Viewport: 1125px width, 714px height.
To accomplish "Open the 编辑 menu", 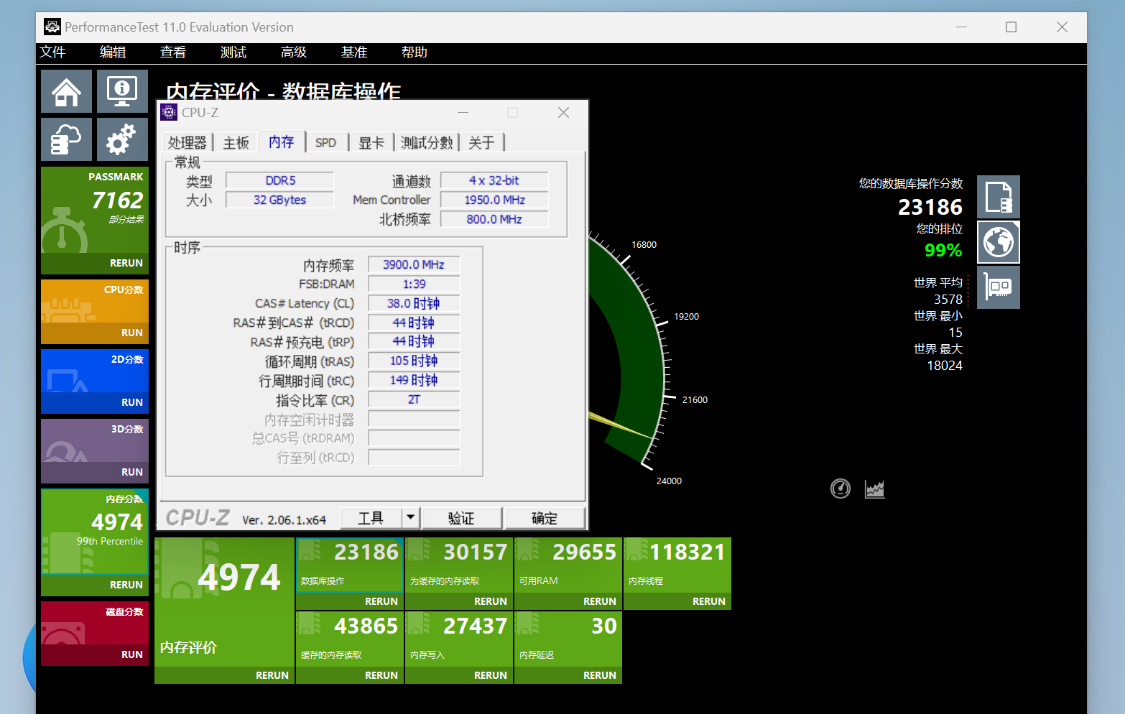I will [113, 52].
